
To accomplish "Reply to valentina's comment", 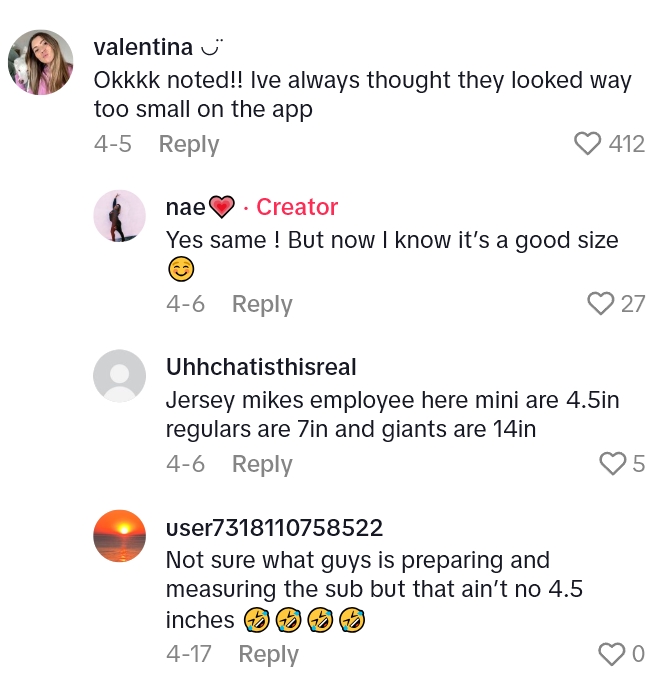I will click(x=189, y=144).
